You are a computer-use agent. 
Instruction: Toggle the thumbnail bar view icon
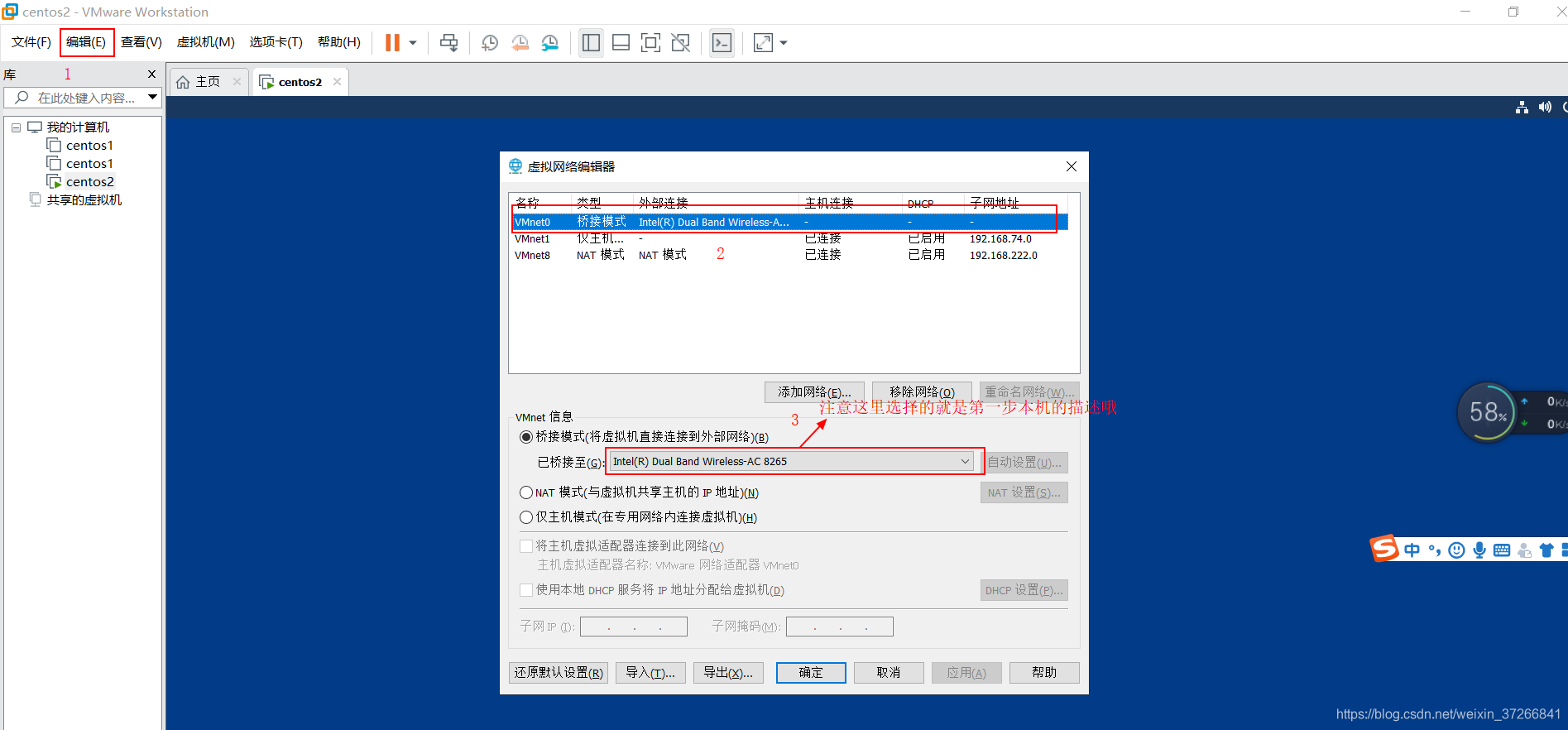tap(621, 42)
